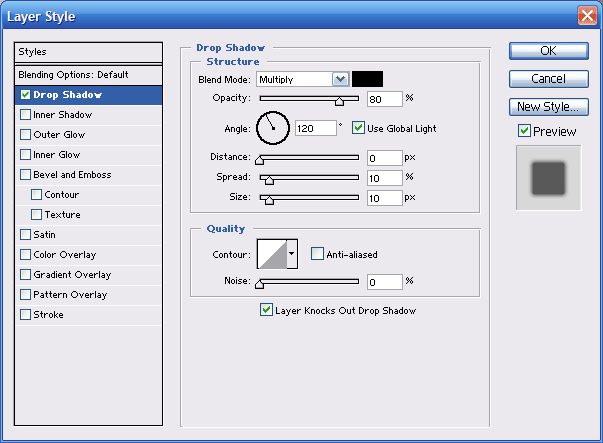
Task: Click the Distance value input field
Action: 384,158
